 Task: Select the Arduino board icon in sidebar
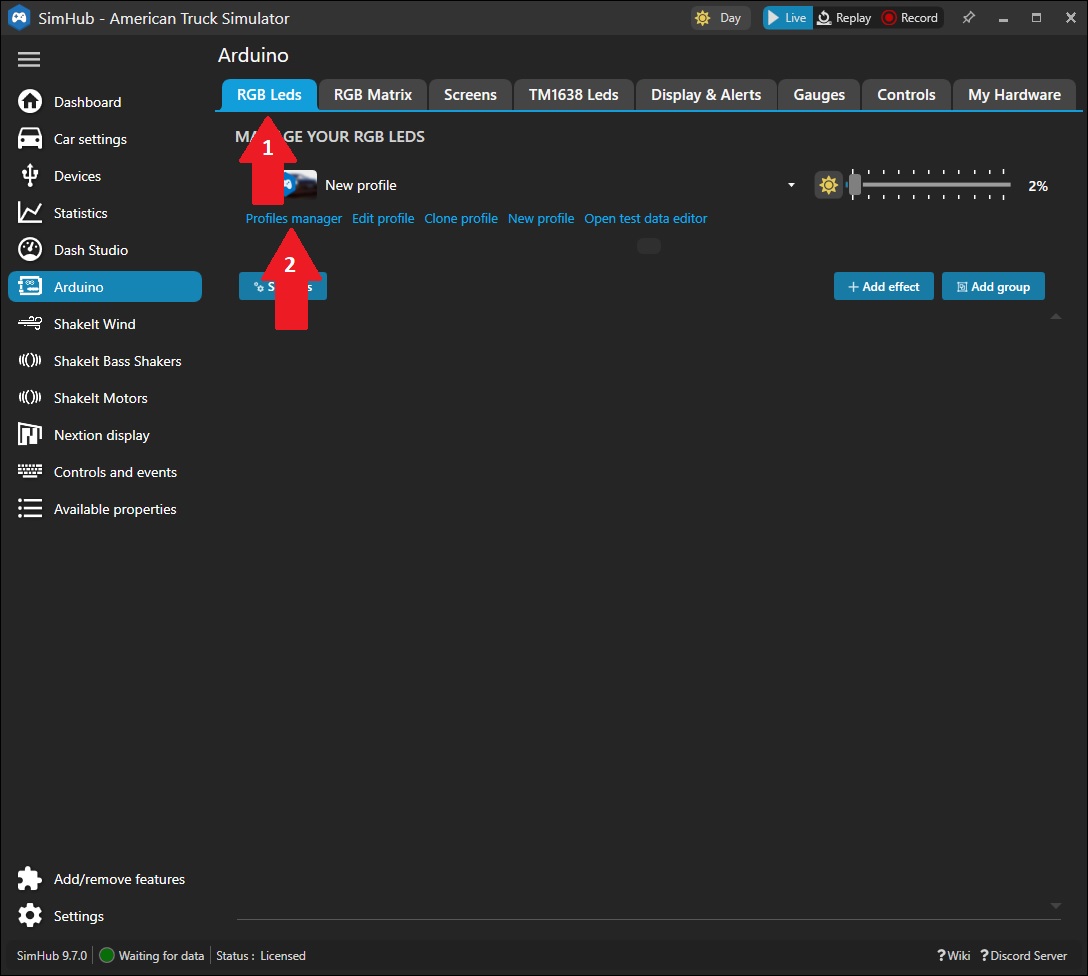coord(30,286)
